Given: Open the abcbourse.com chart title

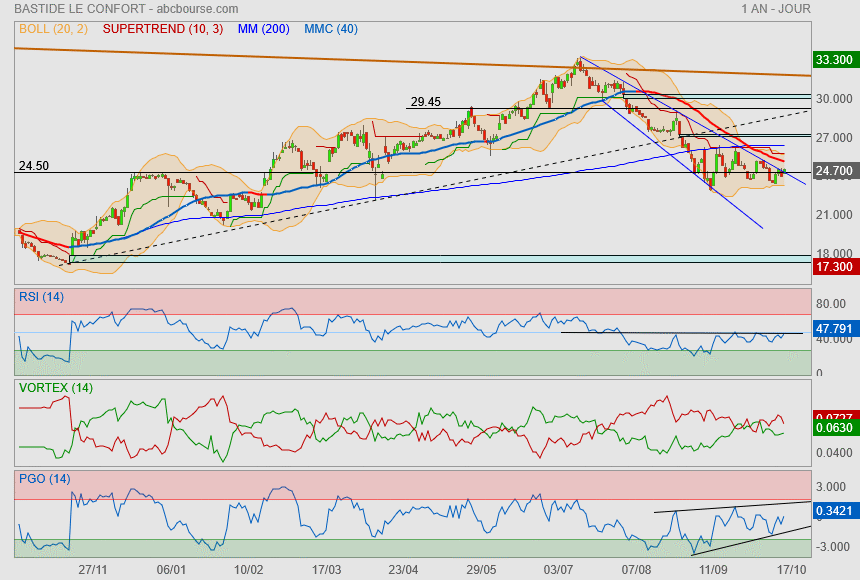Looking at the screenshot, I should coord(126,9).
